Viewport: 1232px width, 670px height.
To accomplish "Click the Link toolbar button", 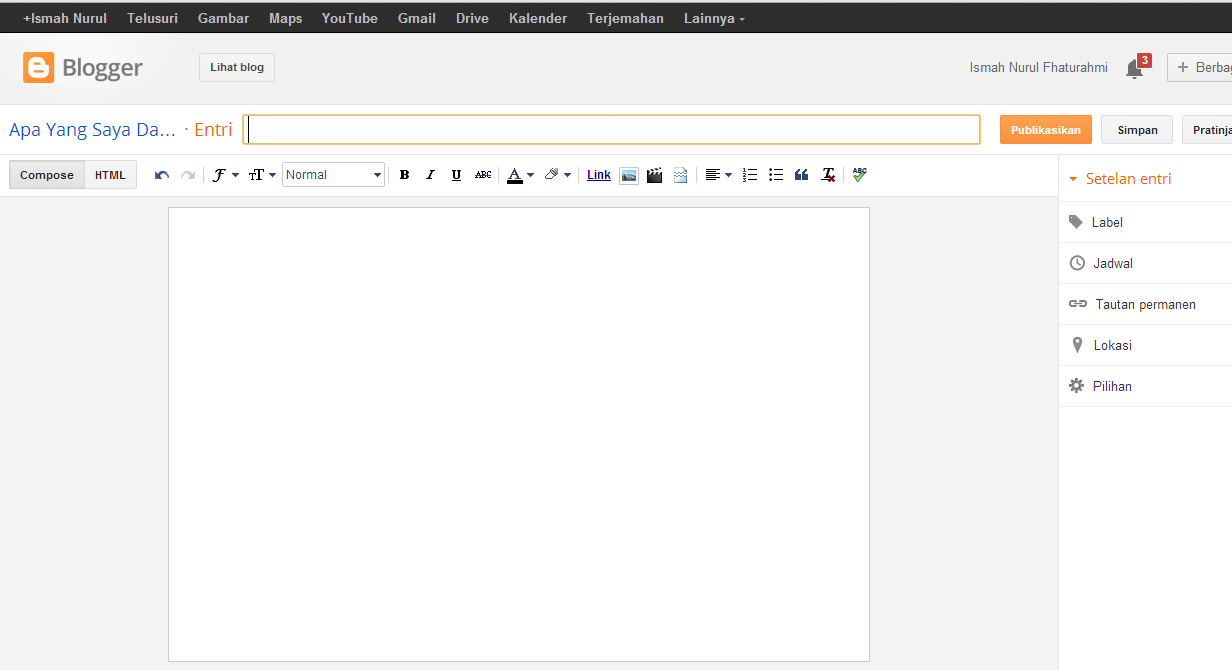I will pos(599,175).
